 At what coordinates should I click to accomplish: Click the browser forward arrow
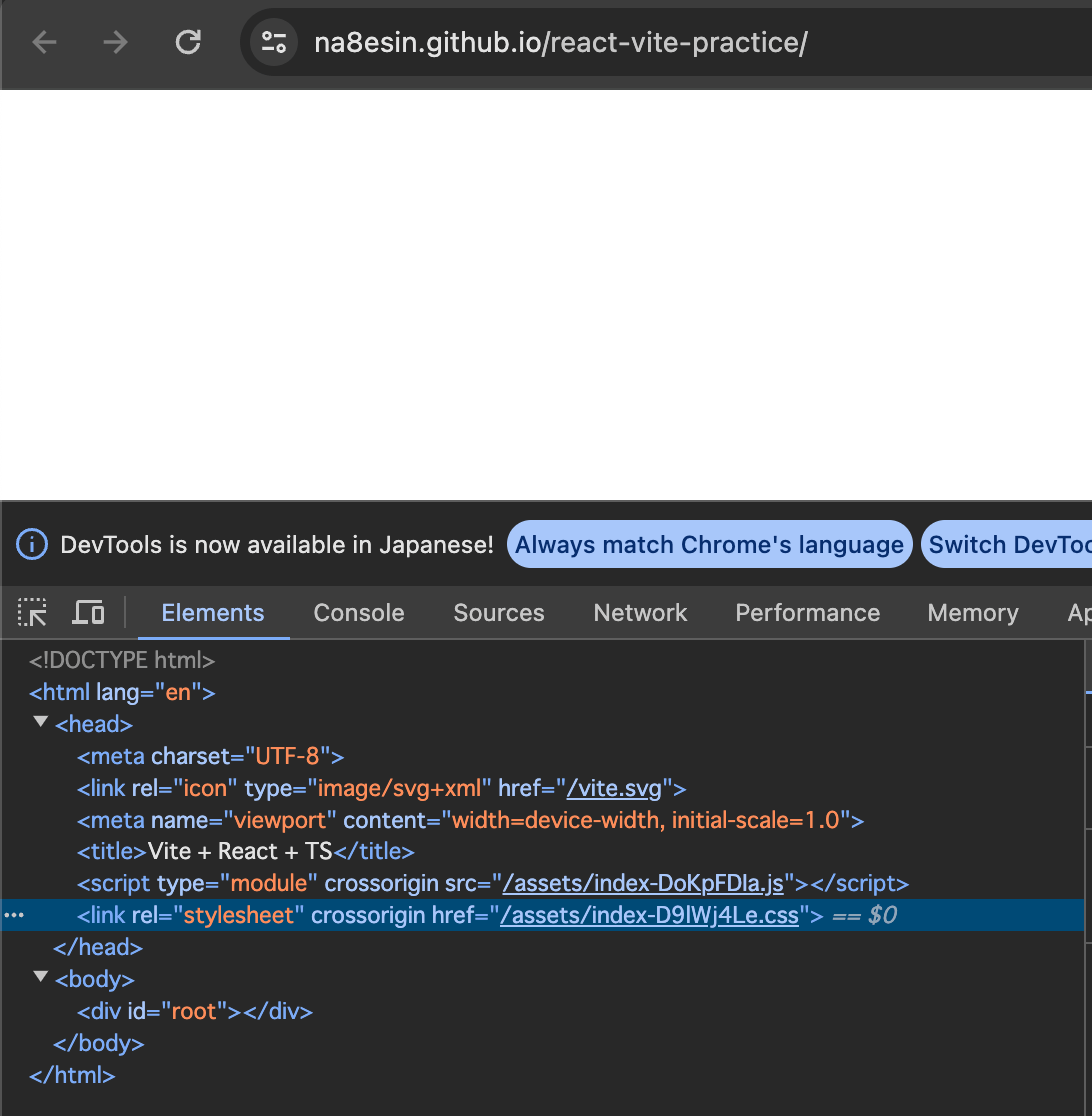coord(115,43)
